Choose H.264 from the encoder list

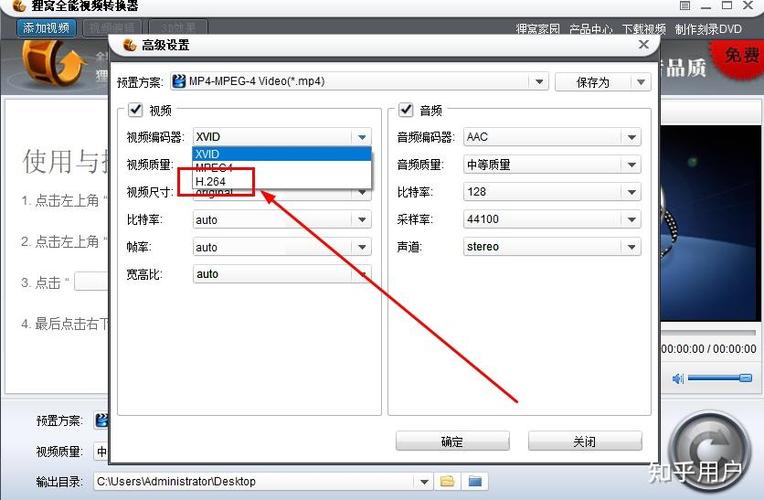tap(282, 181)
